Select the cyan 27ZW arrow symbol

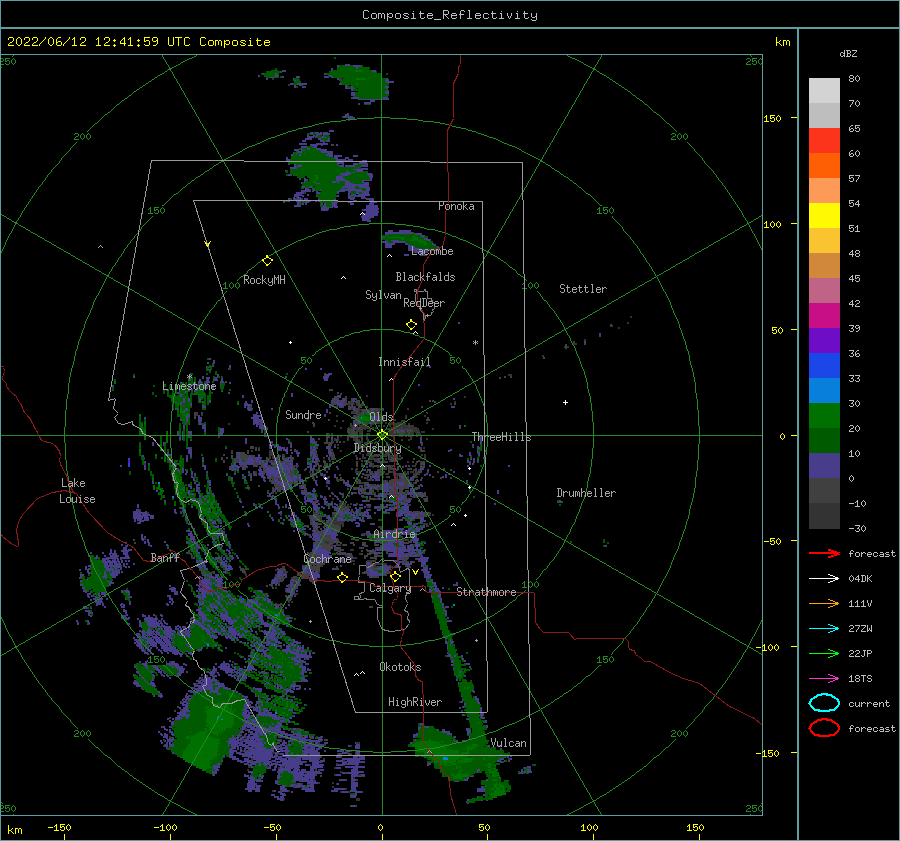(x=824, y=629)
